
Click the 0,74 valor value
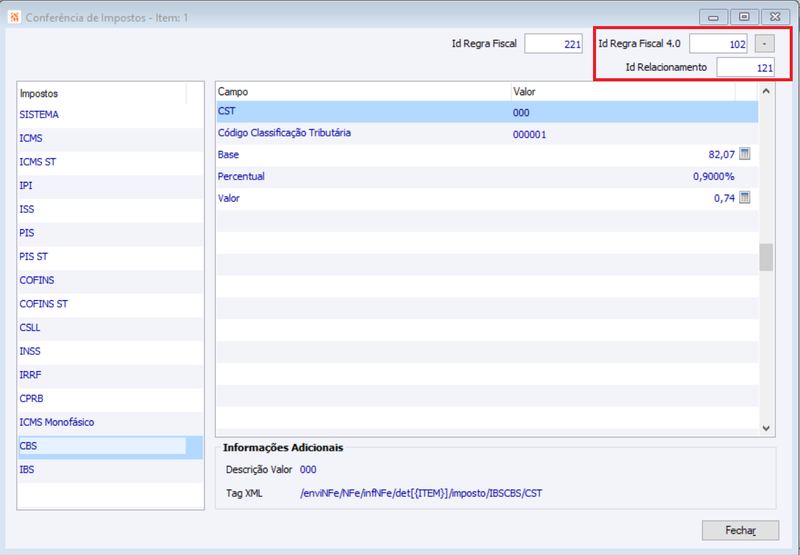pos(724,198)
